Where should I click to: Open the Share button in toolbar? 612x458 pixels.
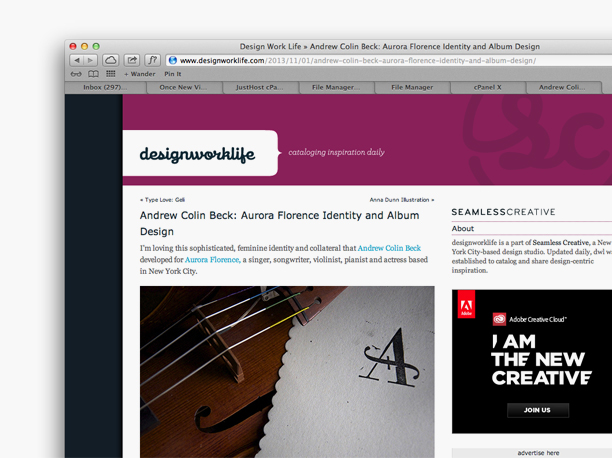pyautogui.click(x=132, y=60)
